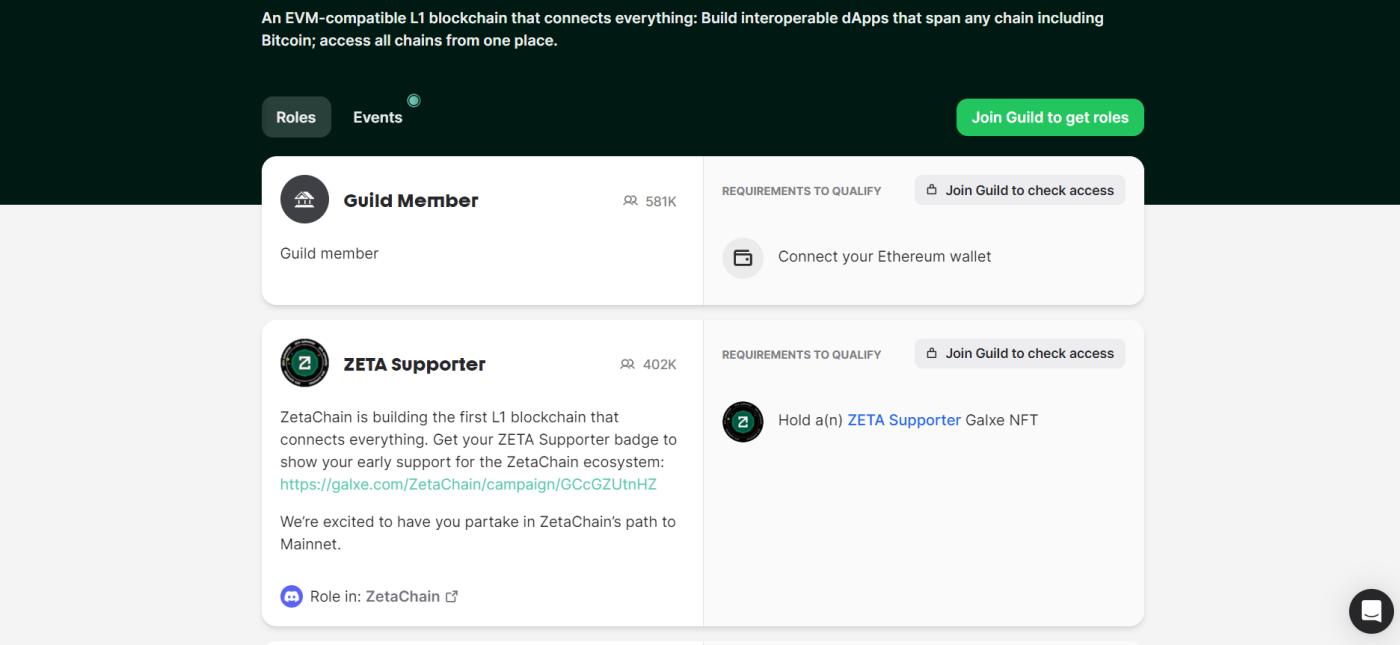Image resolution: width=1400 pixels, height=645 pixels.
Task: Click the wallet icon beside Connect your Ethereum wallet
Action: tap(742, 257)
